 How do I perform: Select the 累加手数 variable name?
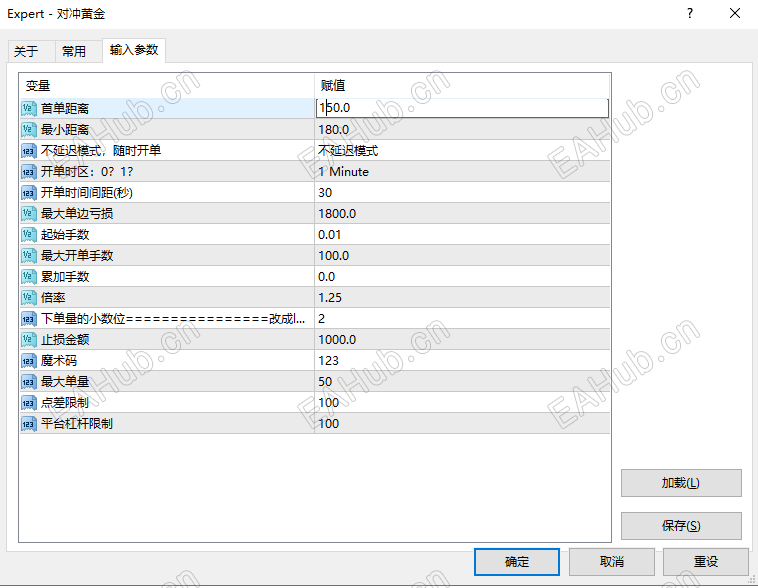[x=65, y=277]
